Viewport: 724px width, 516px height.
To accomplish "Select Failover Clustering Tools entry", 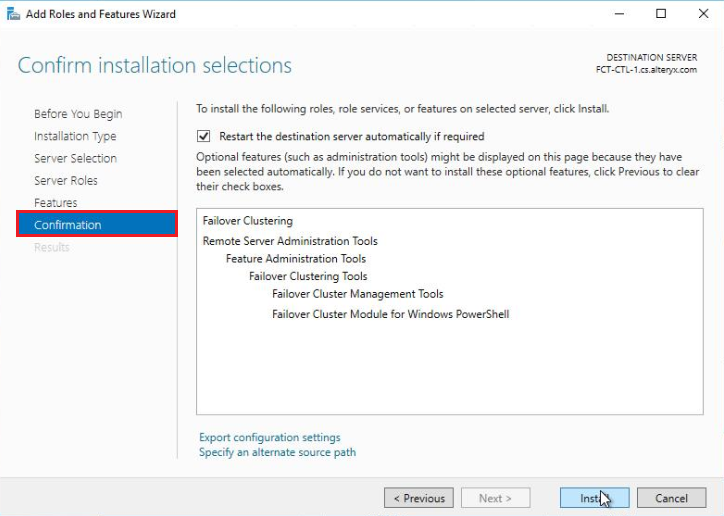I will [308, 276].
